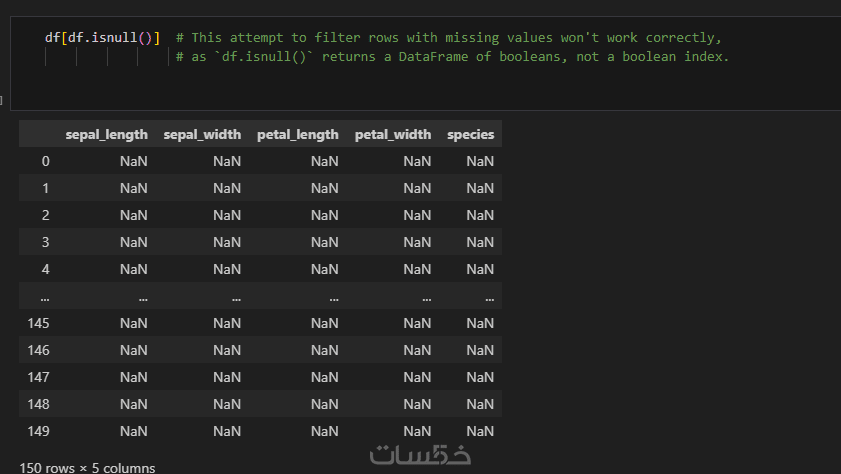Click the petal_length column header
This screenshot has height=474, width=841.
[x=297, y=134]
